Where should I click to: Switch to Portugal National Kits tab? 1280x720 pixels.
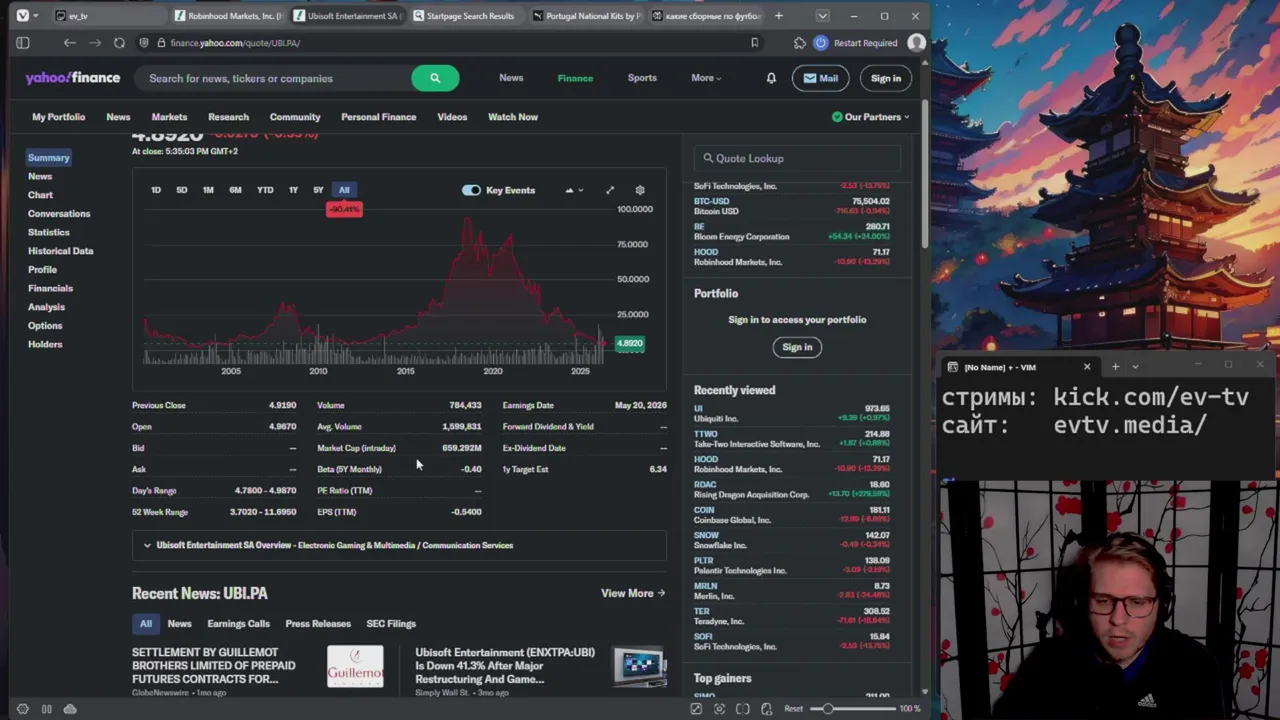tap(585, 16)
